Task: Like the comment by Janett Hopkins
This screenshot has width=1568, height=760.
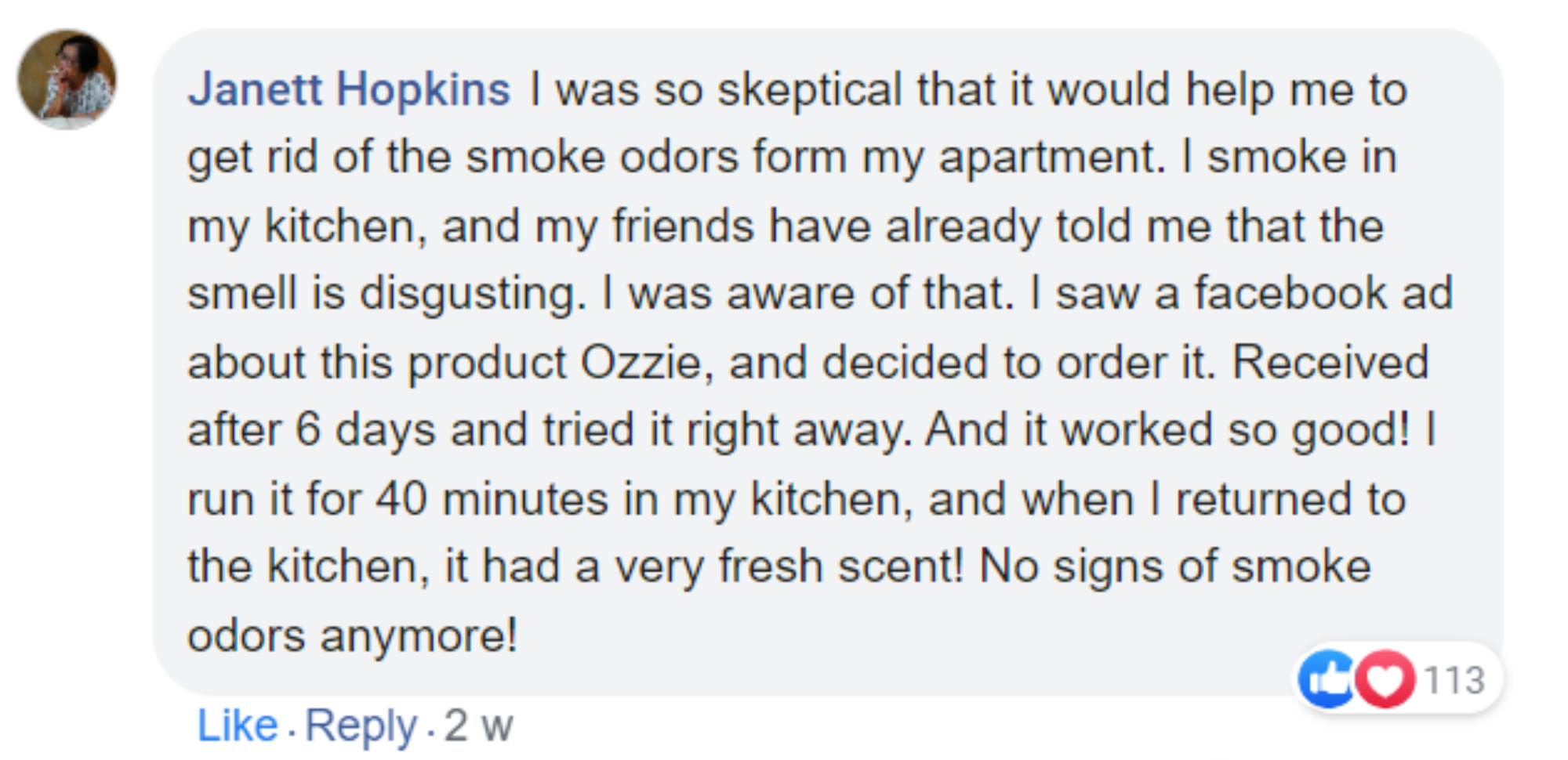Action: coord(237,726)
